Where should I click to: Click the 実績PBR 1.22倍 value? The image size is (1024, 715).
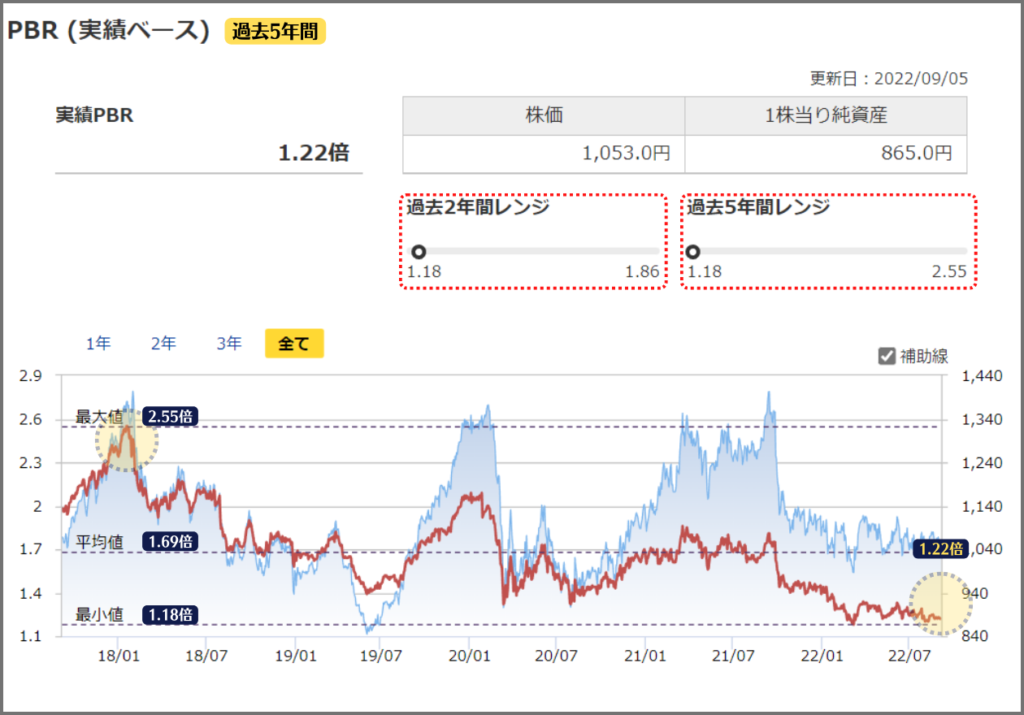click(313, 153)
